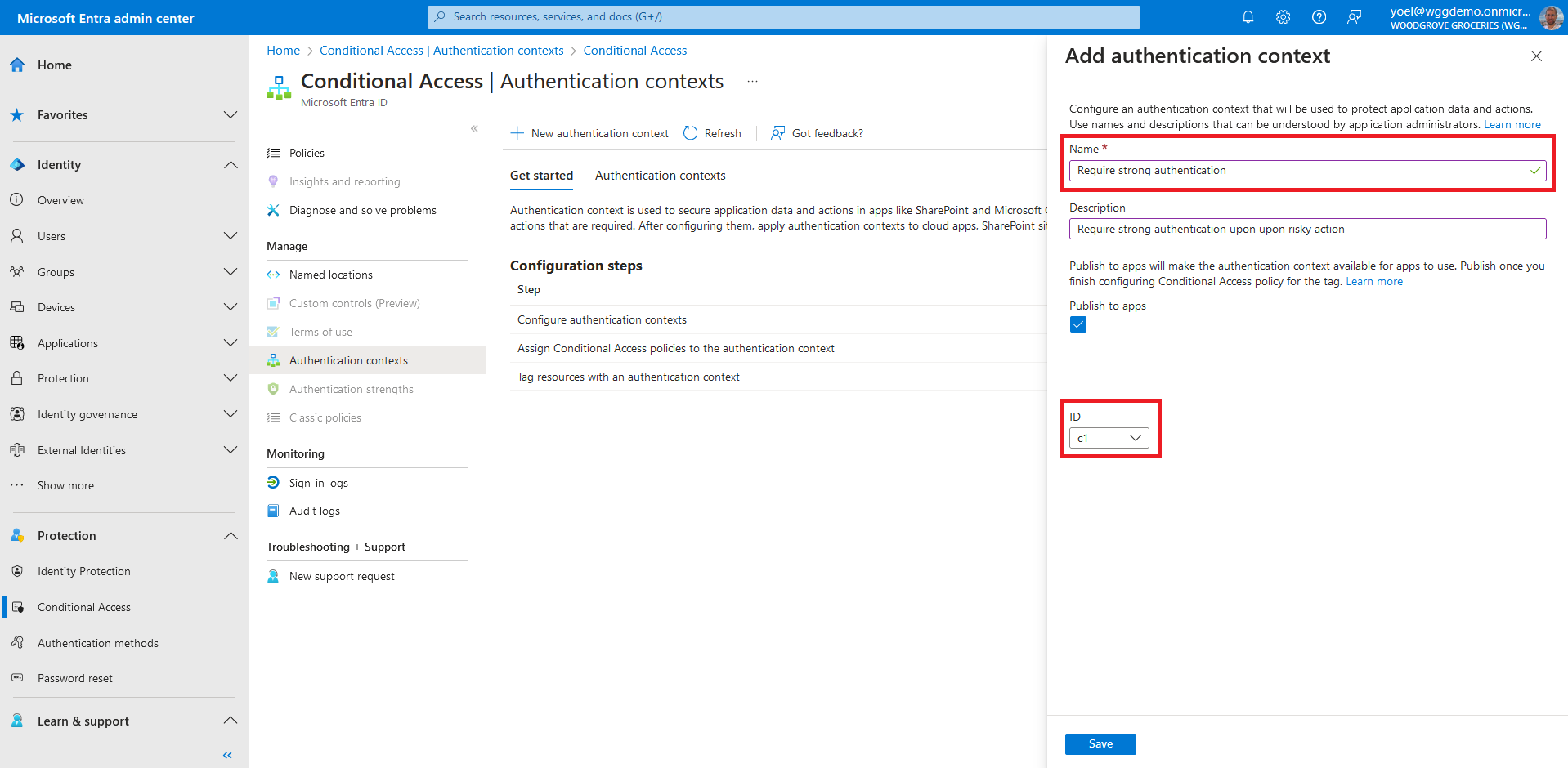Screen dimensions: 1568x768
Task: Click into the Description text field
Action: point(1306,230)
